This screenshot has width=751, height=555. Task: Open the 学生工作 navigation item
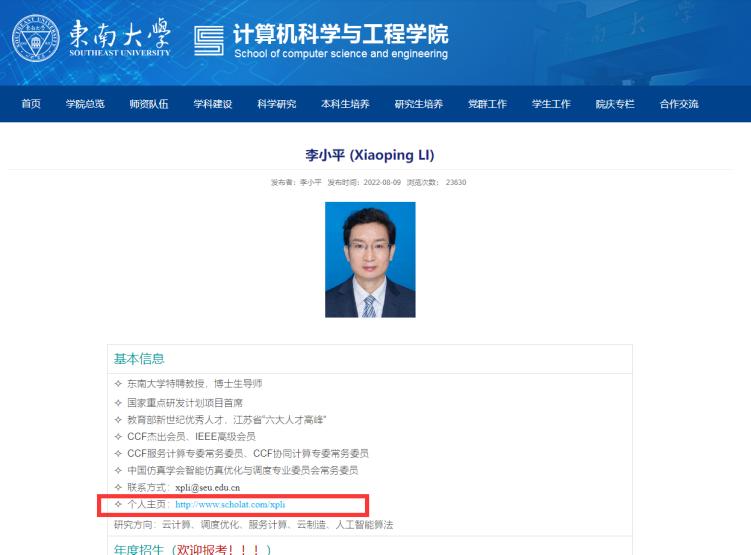(551, 105)
